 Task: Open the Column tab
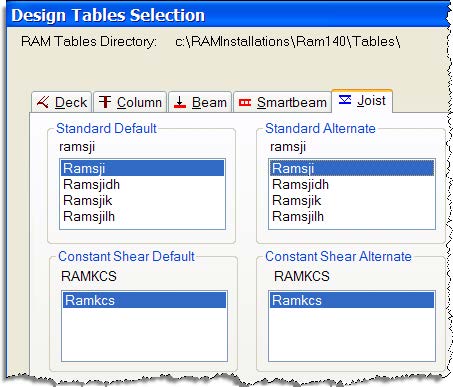click(x=130, y=102)
